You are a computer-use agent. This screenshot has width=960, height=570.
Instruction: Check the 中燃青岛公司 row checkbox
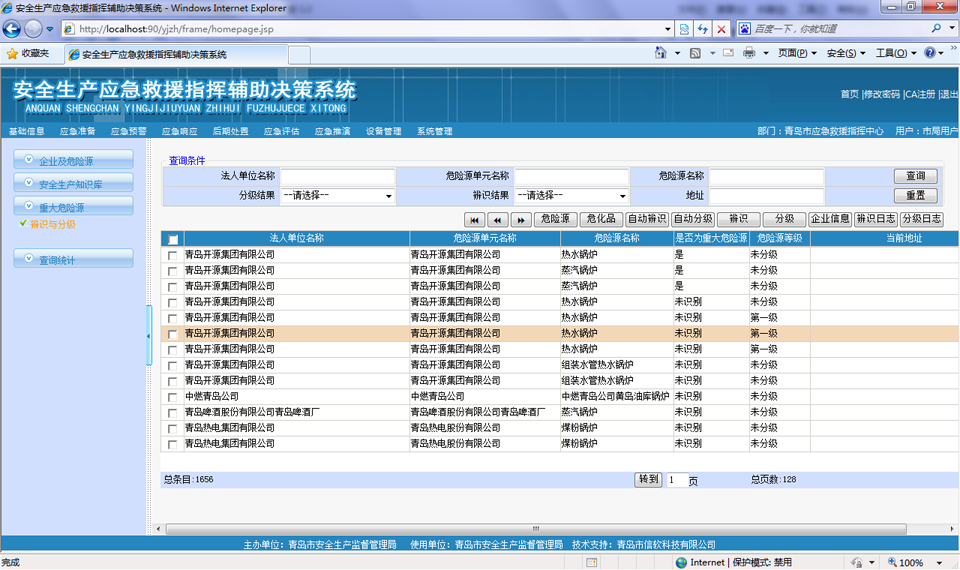[173, 396]
